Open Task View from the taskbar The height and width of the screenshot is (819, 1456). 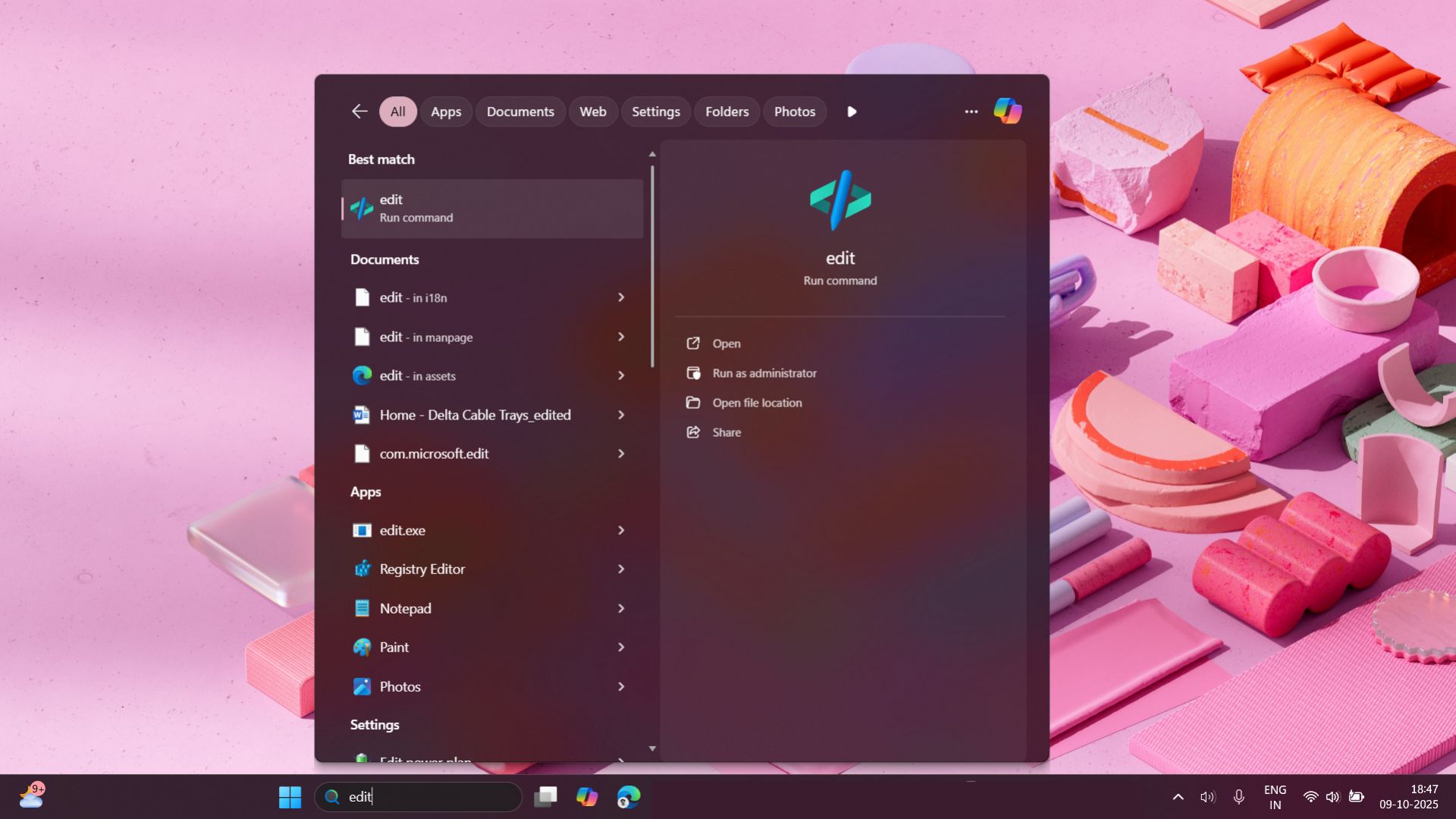[x=545, y=797]
